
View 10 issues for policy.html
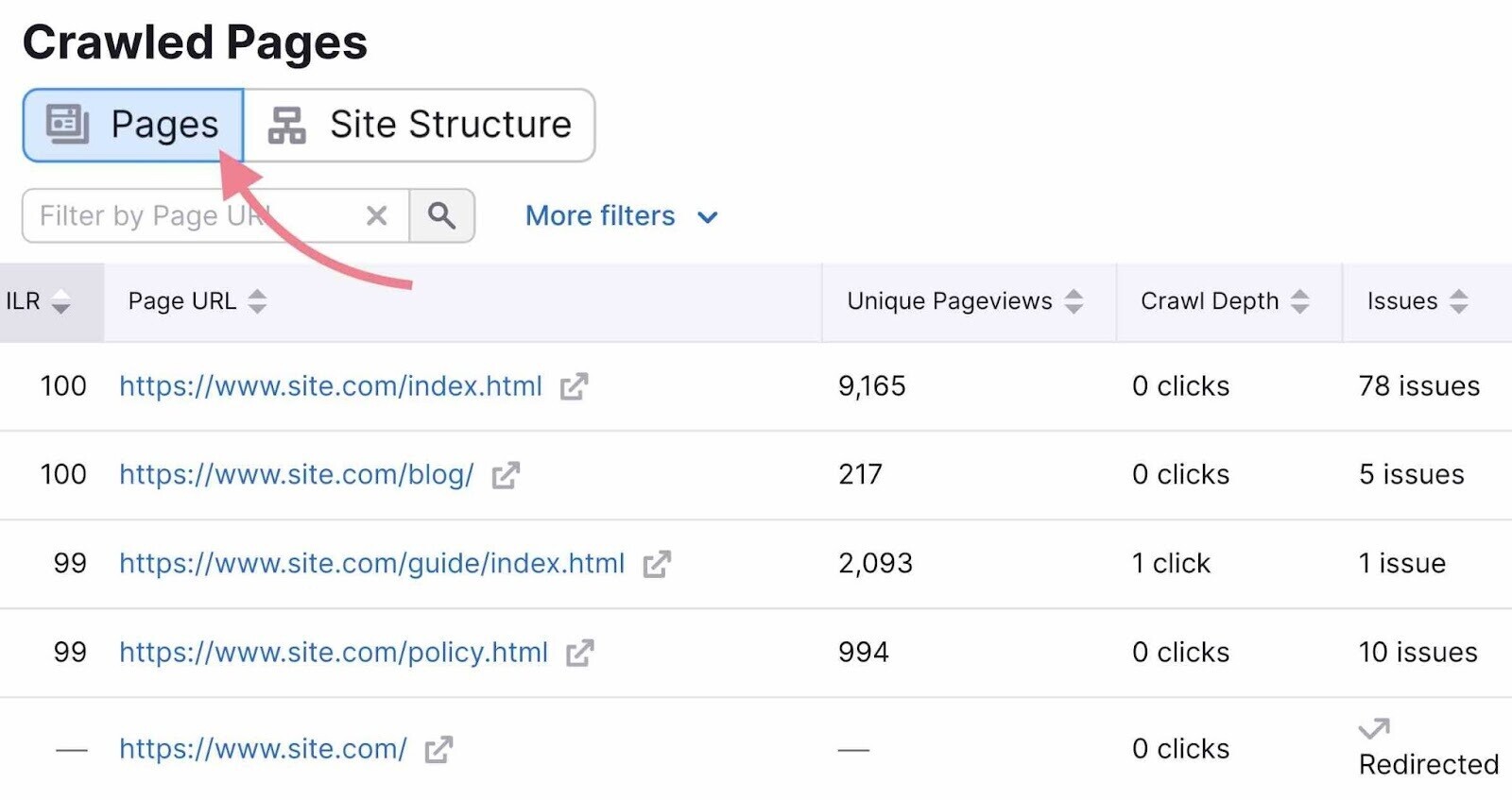[x=1417, y=653]
